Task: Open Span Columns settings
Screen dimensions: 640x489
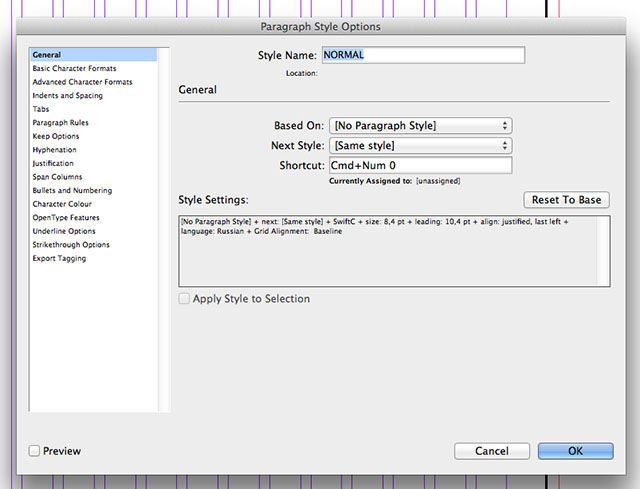Action: 57,177
